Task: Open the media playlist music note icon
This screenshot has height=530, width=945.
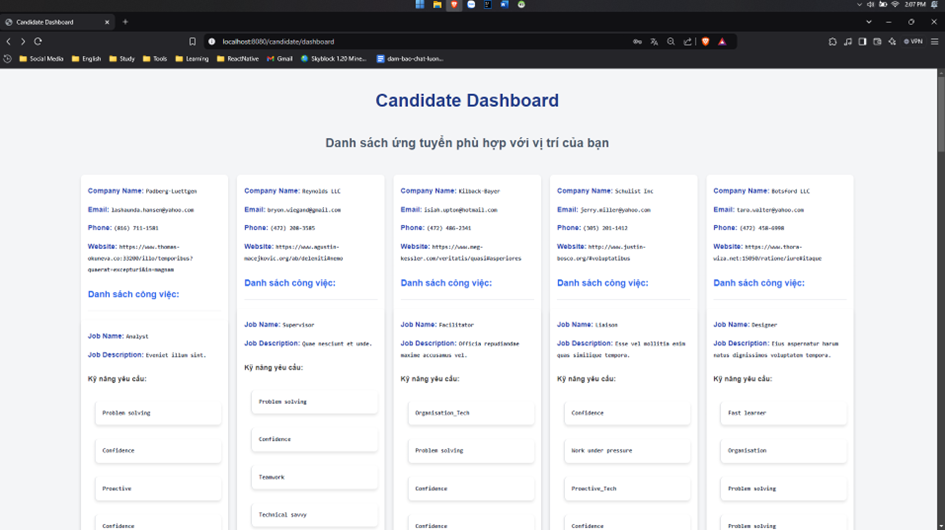Action: (x=847, y=42)
